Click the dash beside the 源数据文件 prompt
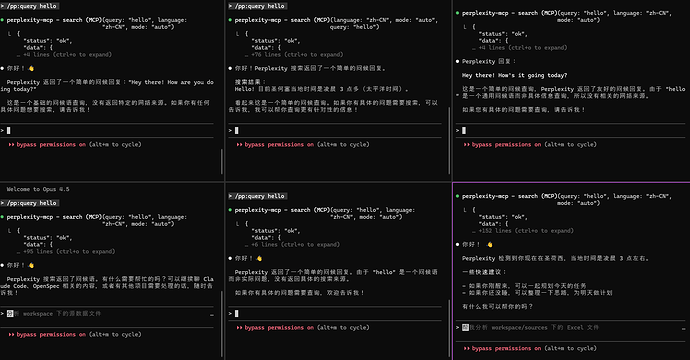This screenshot has width=690, height=360. (x=212, y=315)
